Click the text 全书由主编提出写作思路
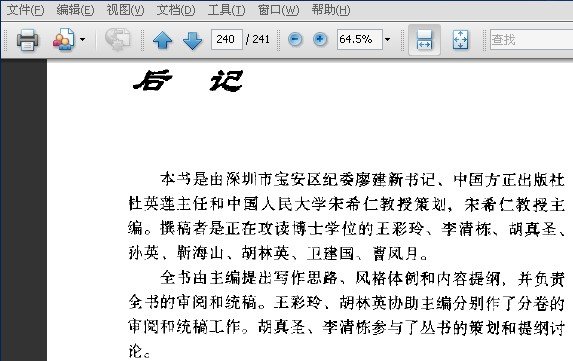Screen dimensions: 573x361 point(250,278)
